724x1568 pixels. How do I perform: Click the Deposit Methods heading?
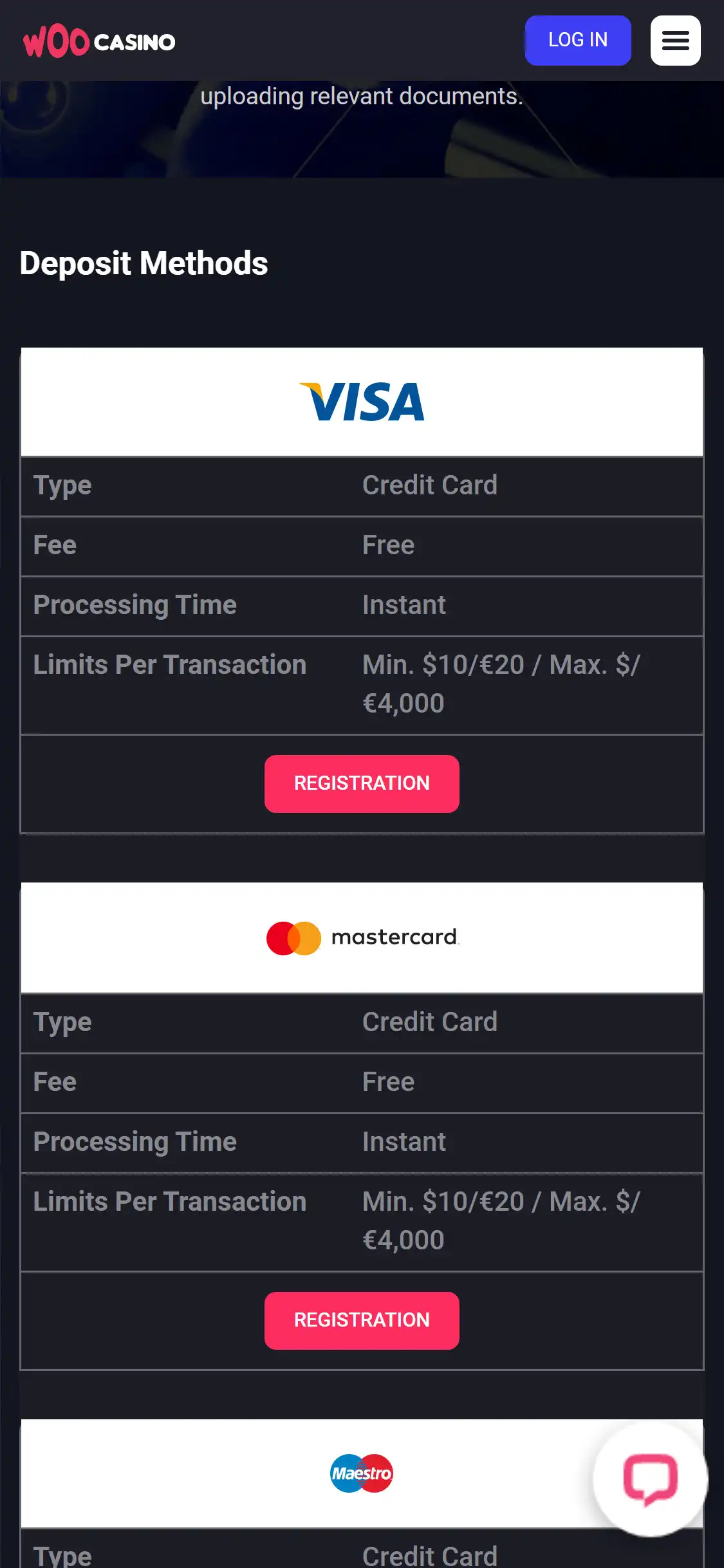[x=144, y=263]
